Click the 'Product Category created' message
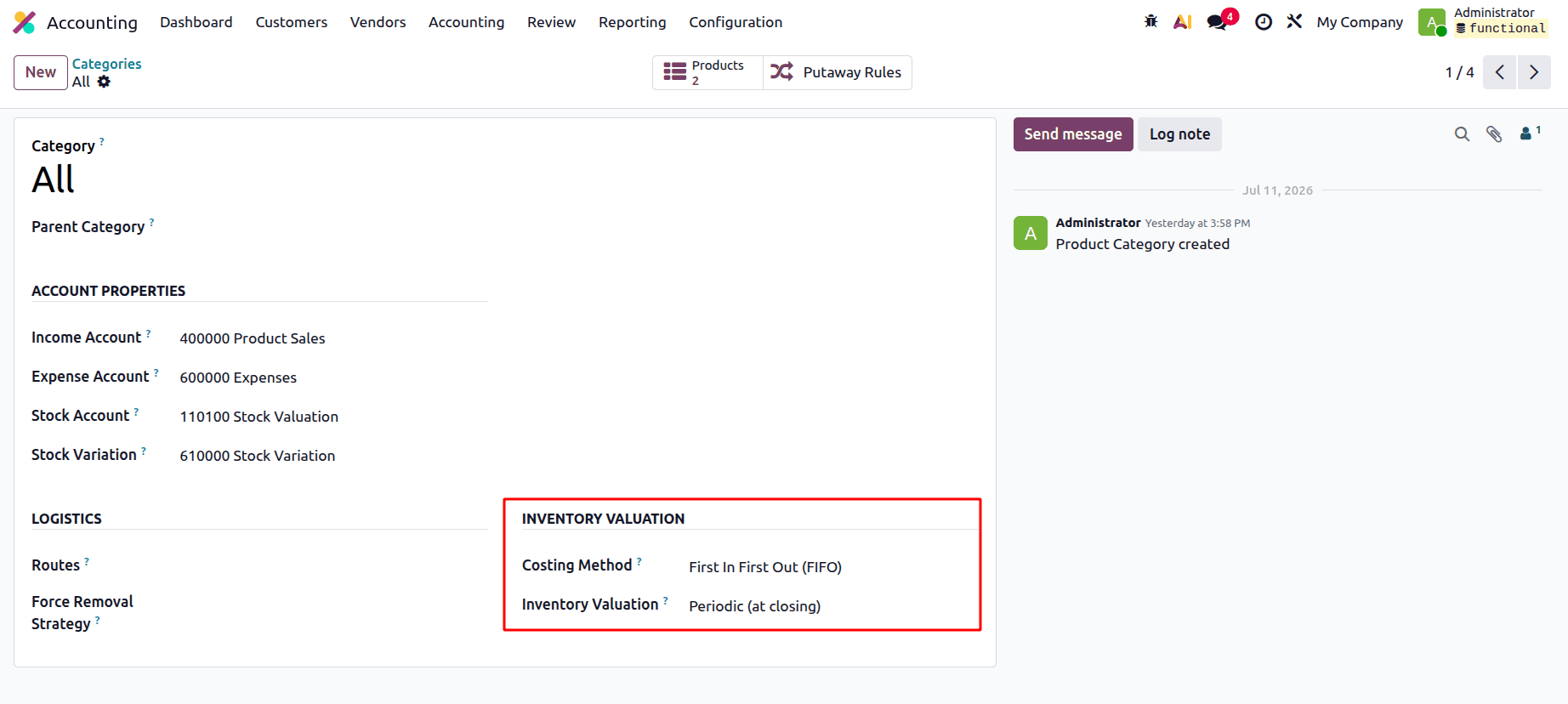Viewport: 1568px width, 704px height. [x=1142, y=244]
